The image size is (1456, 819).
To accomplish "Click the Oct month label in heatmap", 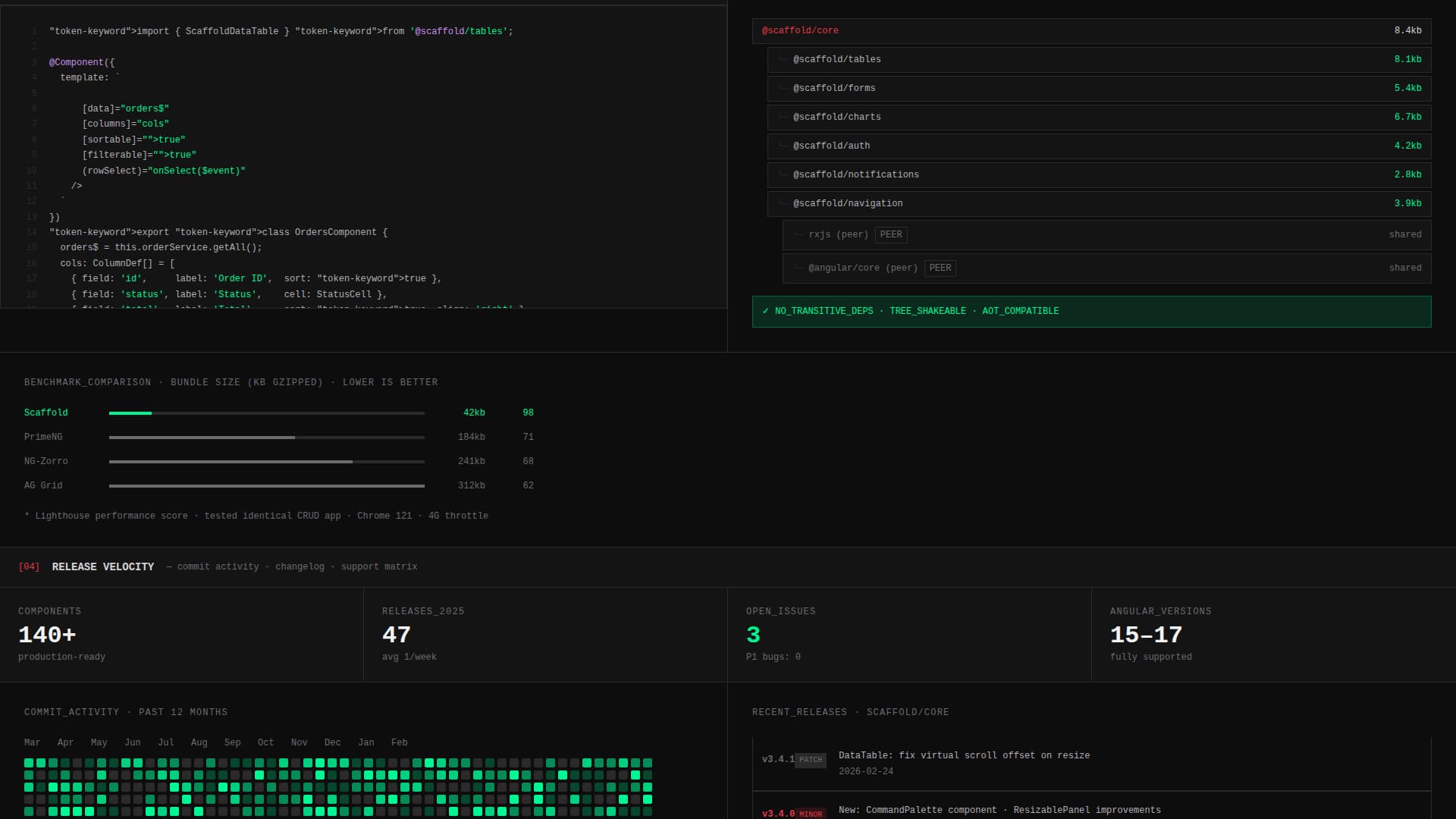I will pyautogui.click(x=266, y=743).
